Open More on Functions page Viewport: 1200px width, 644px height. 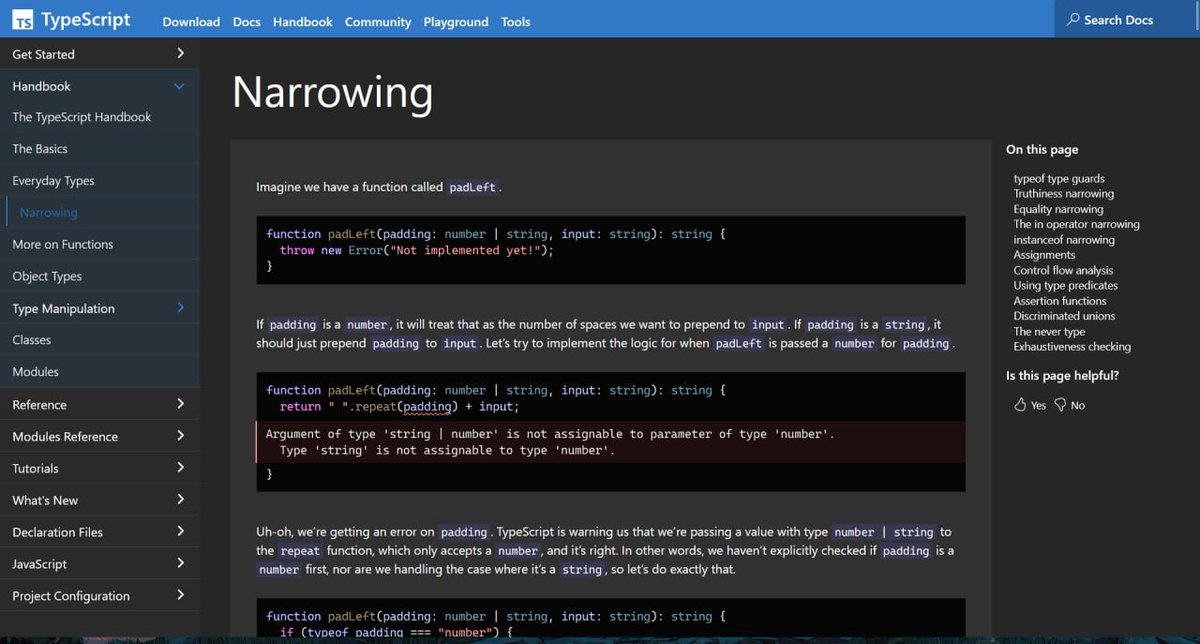pos(63,244)
